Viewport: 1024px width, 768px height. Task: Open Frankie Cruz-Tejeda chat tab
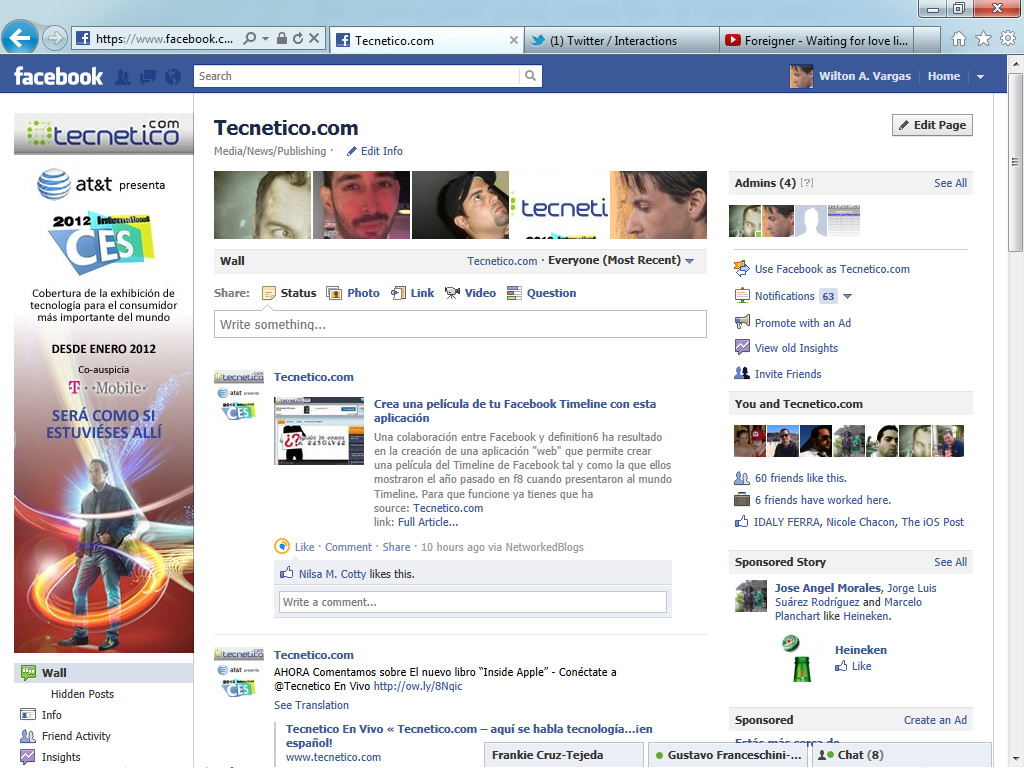pos(564,755)
